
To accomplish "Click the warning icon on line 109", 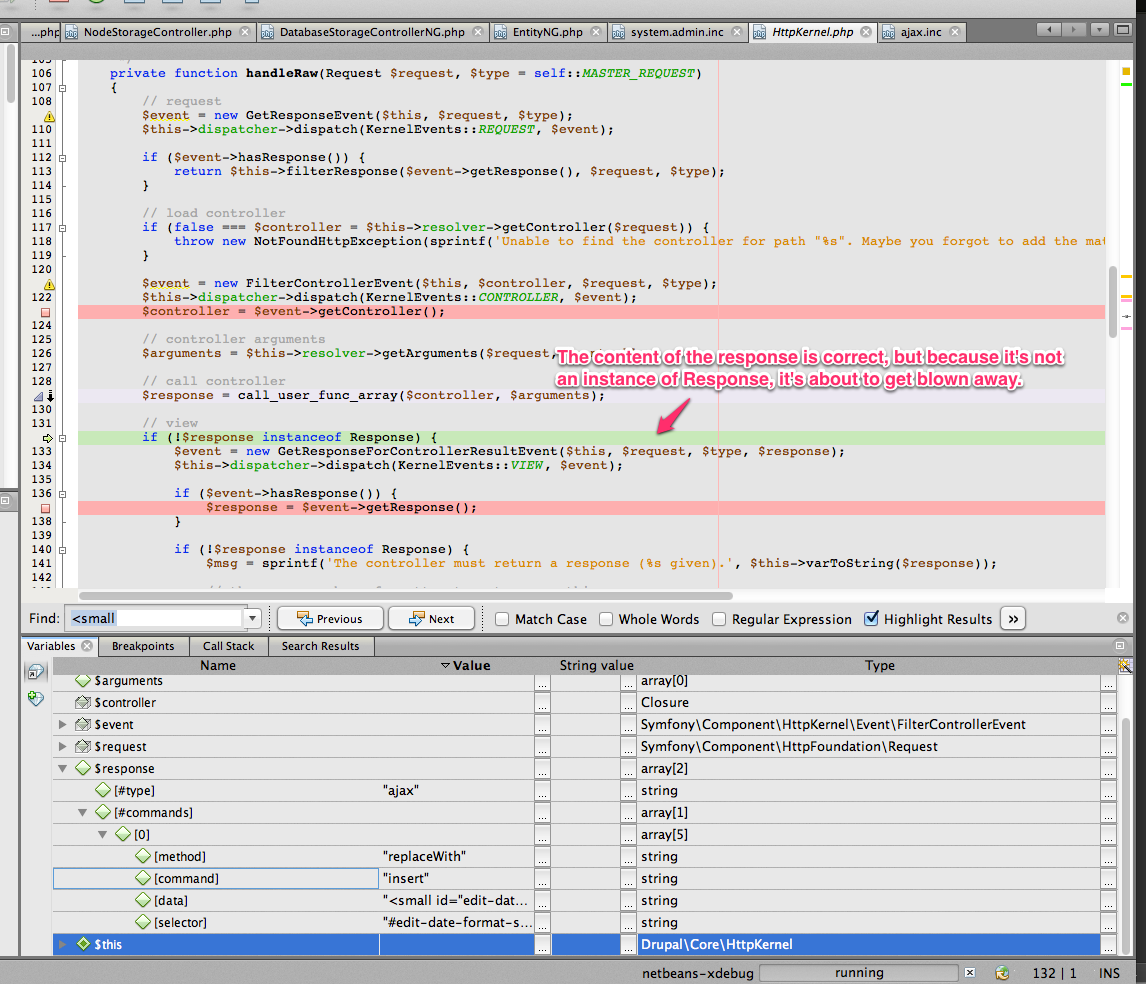I will click(49, 117).
